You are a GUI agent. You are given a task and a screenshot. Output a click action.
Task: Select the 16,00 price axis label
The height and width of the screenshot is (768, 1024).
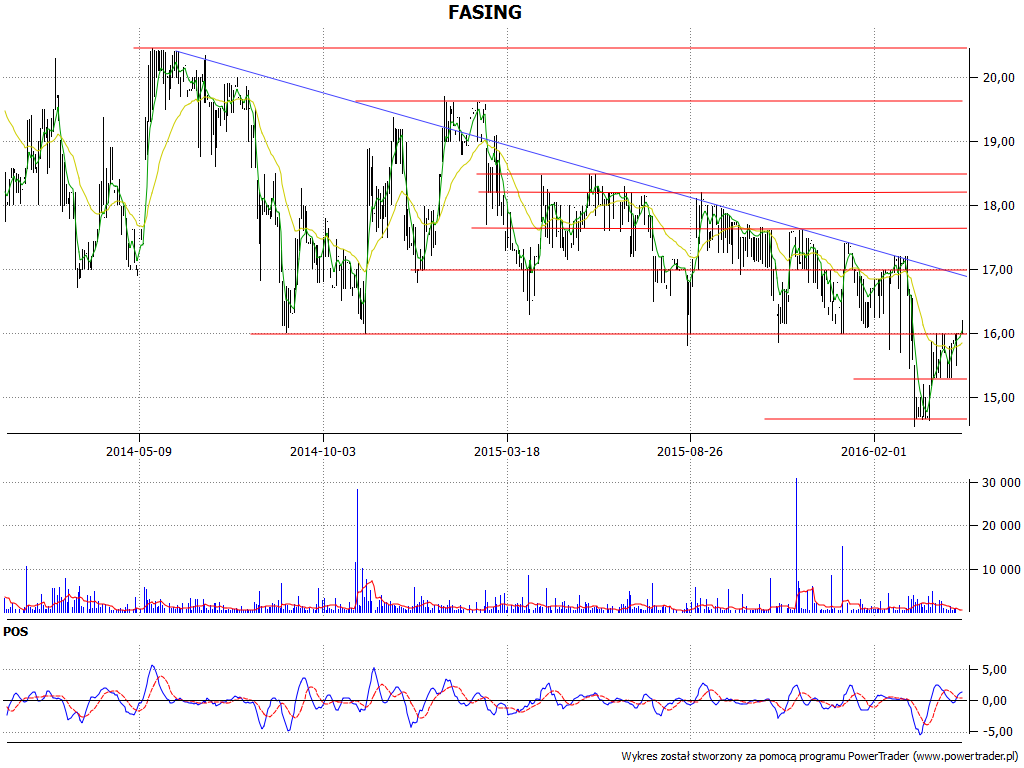(999, 334)
